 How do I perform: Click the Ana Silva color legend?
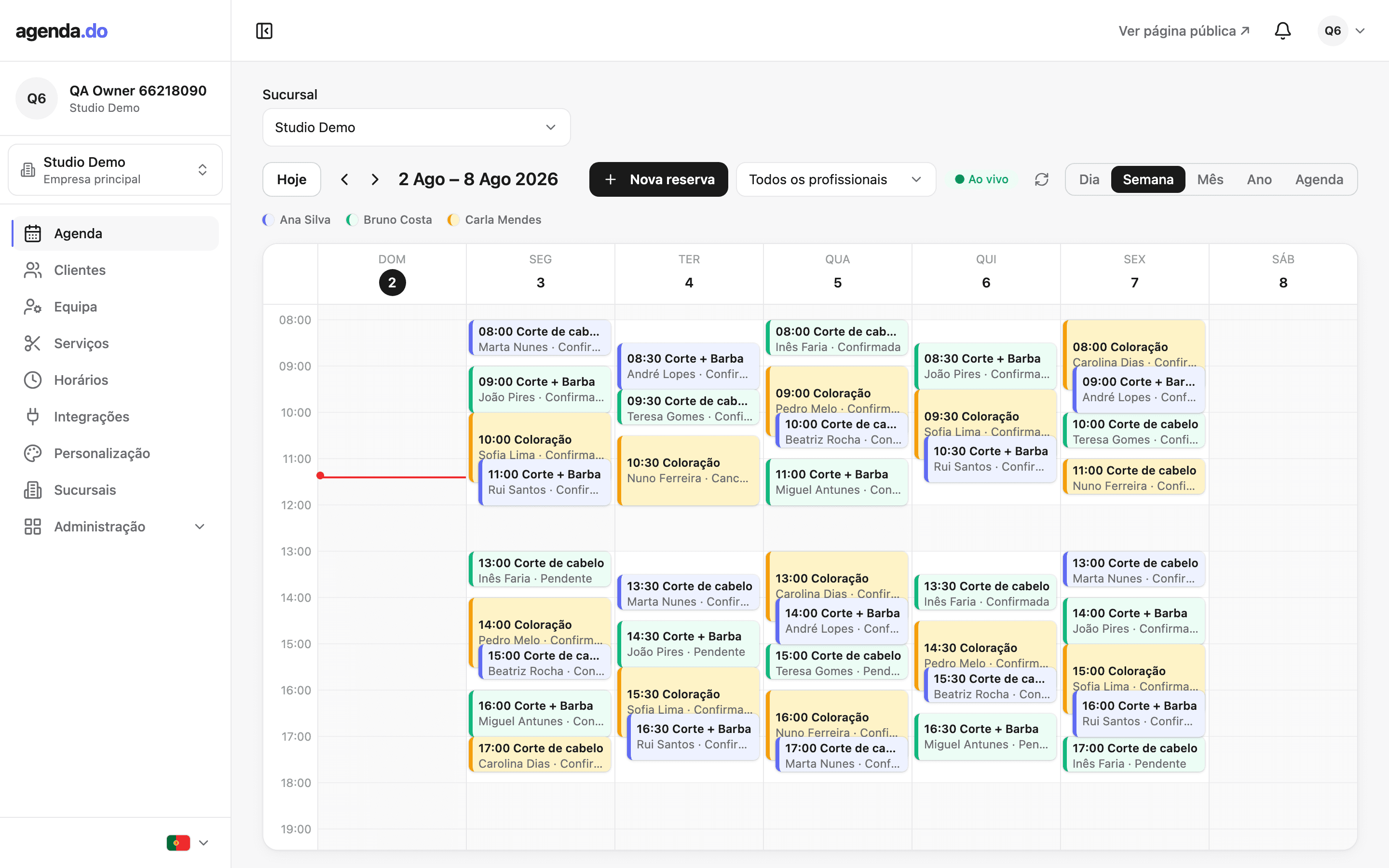[297, 220]
